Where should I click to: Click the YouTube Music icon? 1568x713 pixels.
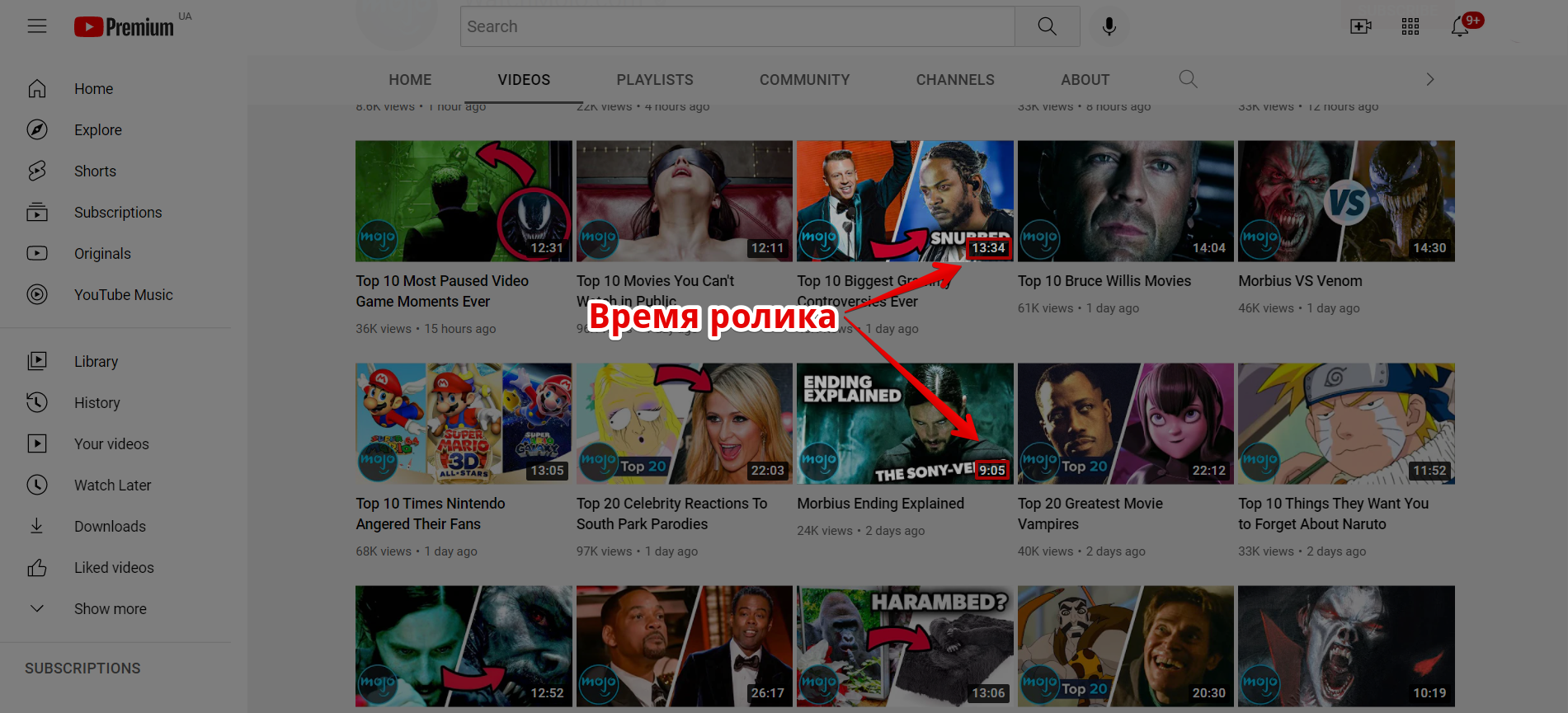pyautogui.click(x=37, y=294)
